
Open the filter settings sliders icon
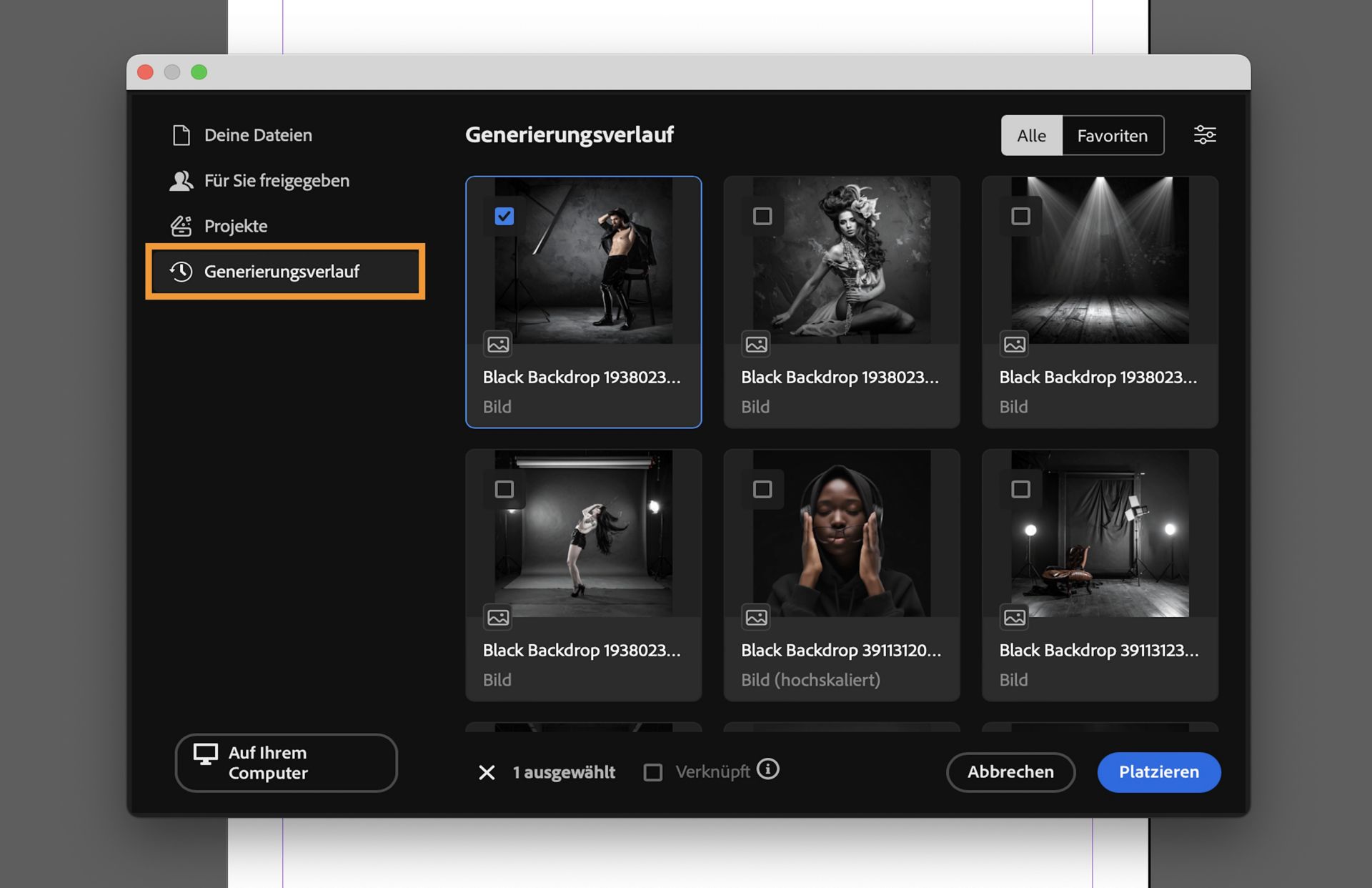(1205, 134)
